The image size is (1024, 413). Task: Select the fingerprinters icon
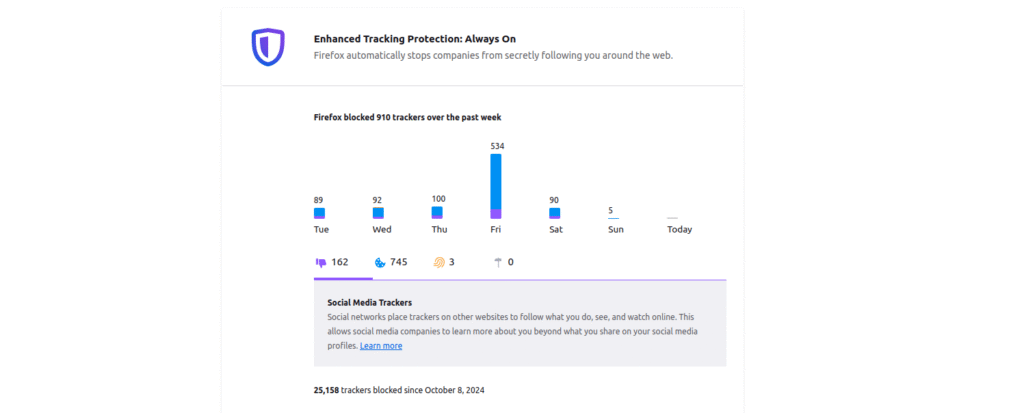coord(439,262)
